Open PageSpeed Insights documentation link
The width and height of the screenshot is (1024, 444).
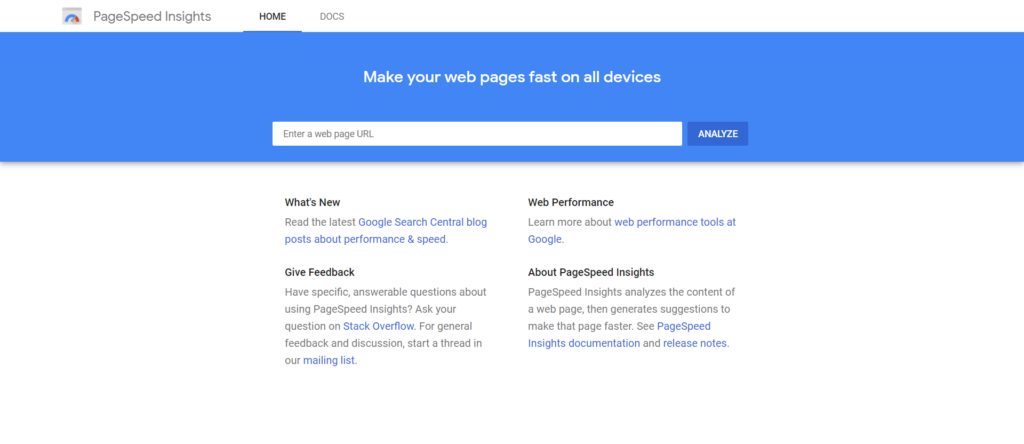click(584, 343)
